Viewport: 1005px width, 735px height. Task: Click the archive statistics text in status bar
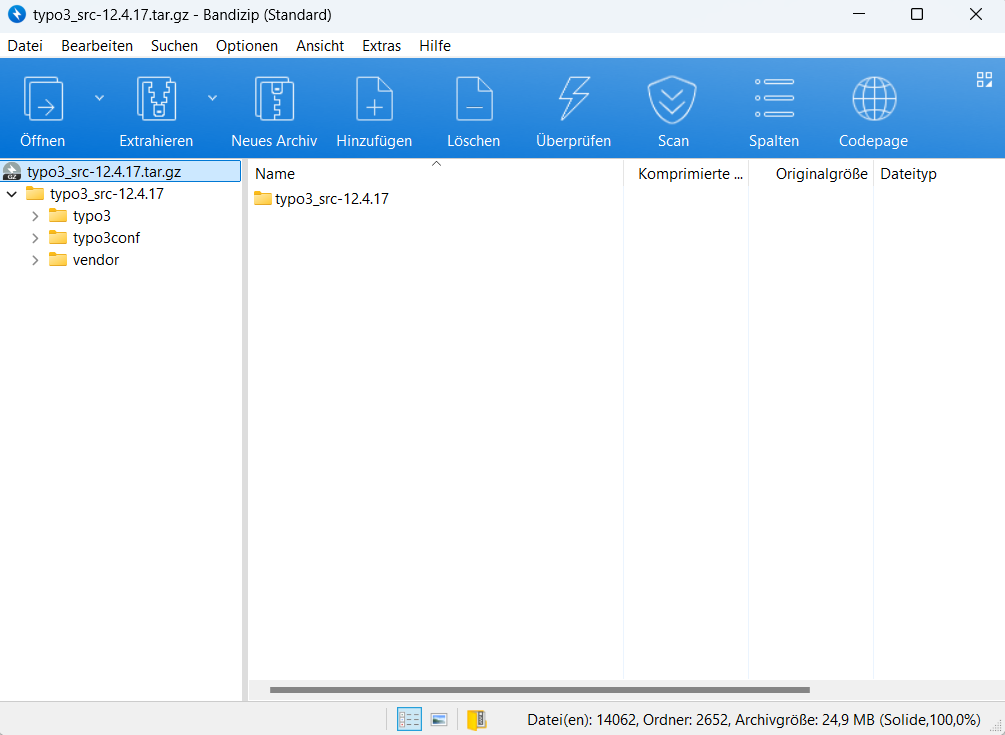click(x=754, y=720)
